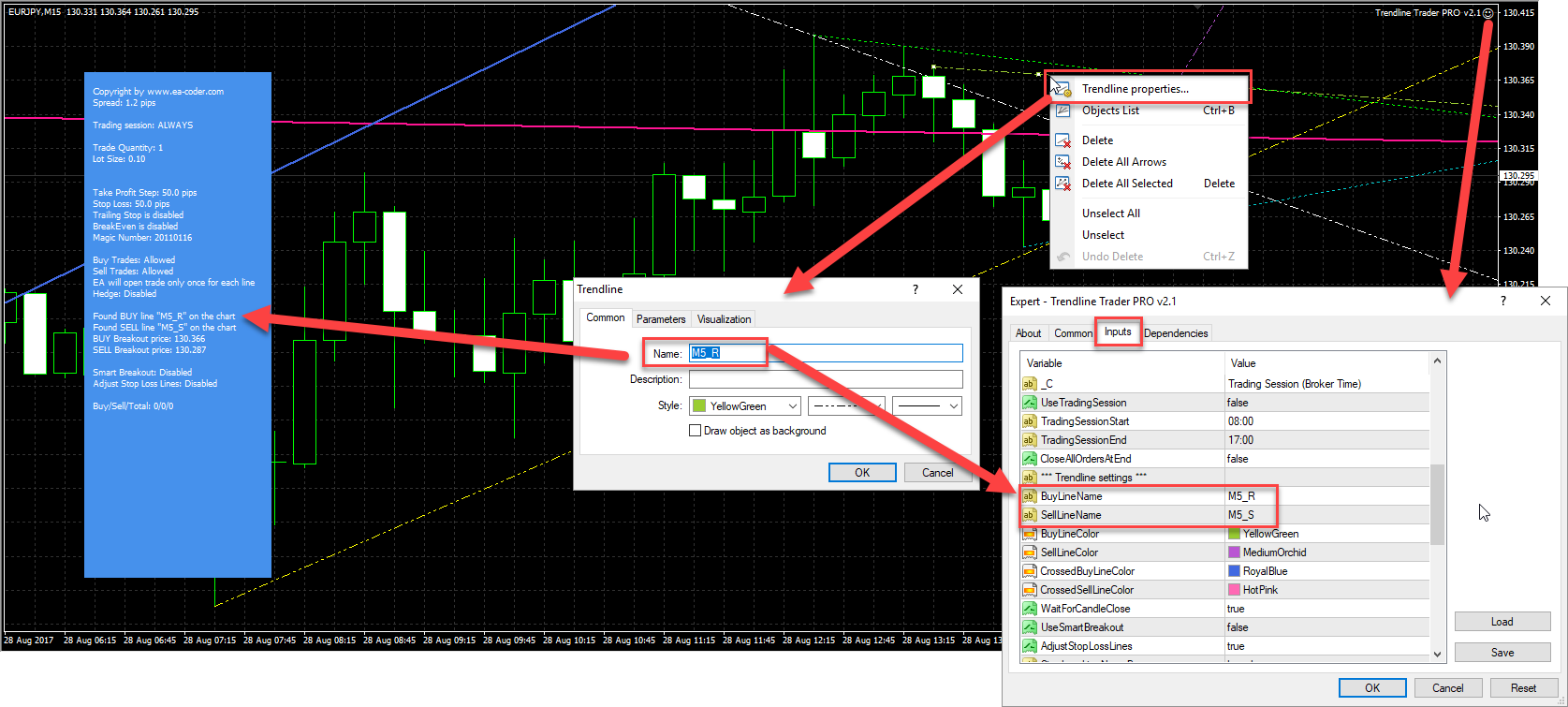Open the About tab in Expert dialog
Viewport: 1568px width, 707px height.
tap(1028, 333)
